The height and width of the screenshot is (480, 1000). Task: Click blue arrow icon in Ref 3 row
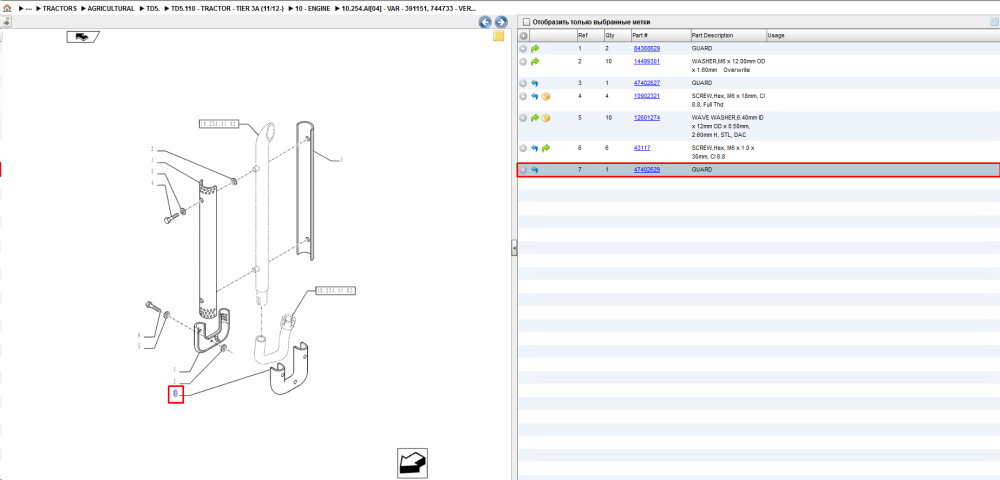tap(535, 83)
